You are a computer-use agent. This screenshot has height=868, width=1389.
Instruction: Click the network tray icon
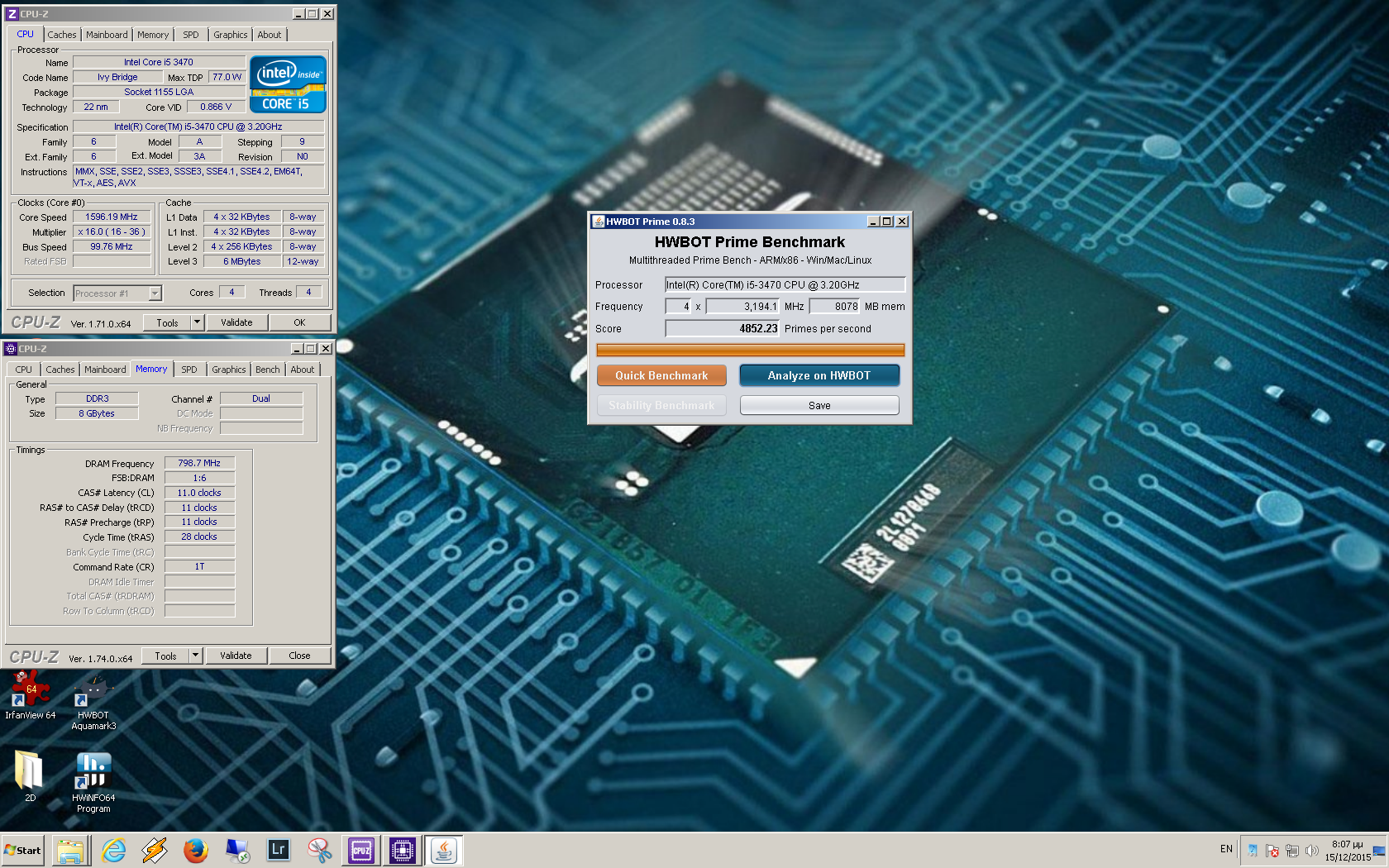click(1292, 851)
